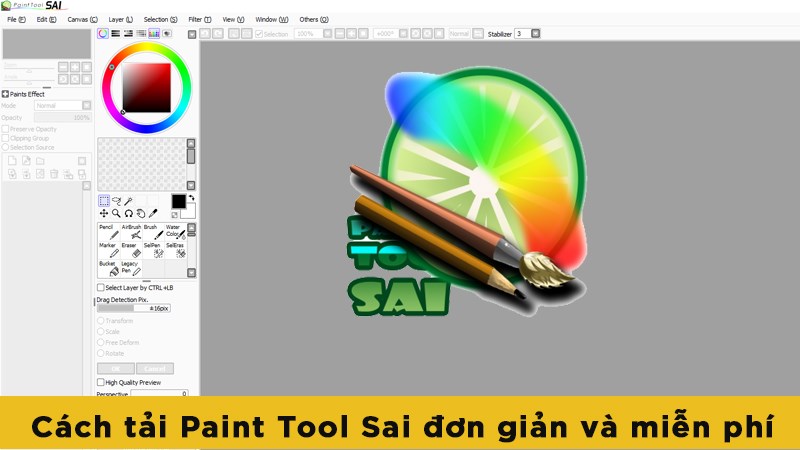Click the Undo toolbar button
The height and width of the screenshot is (450, 800).
tap(205, 34)
